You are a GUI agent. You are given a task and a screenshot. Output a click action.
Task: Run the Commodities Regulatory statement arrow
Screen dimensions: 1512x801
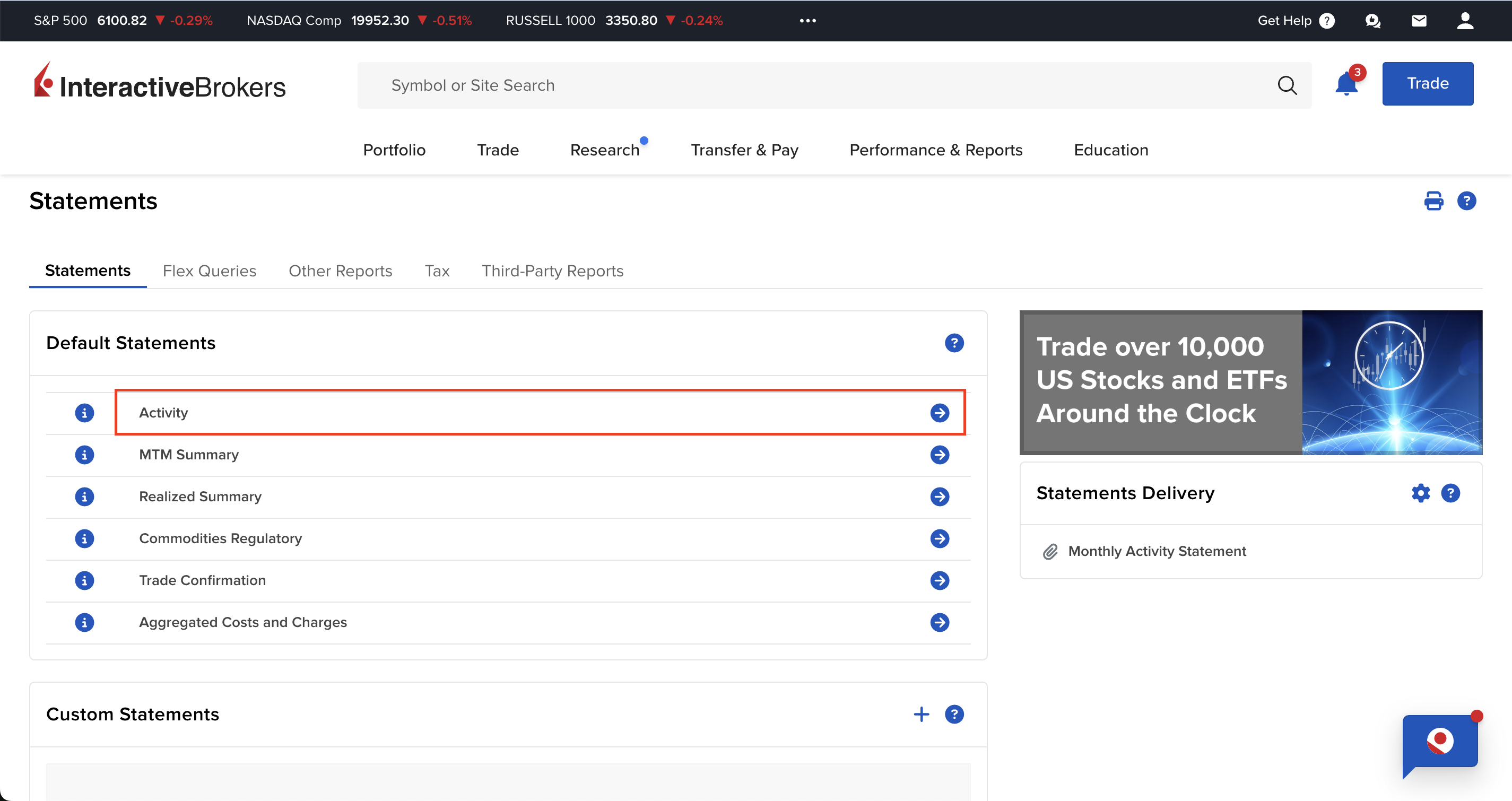940,539
